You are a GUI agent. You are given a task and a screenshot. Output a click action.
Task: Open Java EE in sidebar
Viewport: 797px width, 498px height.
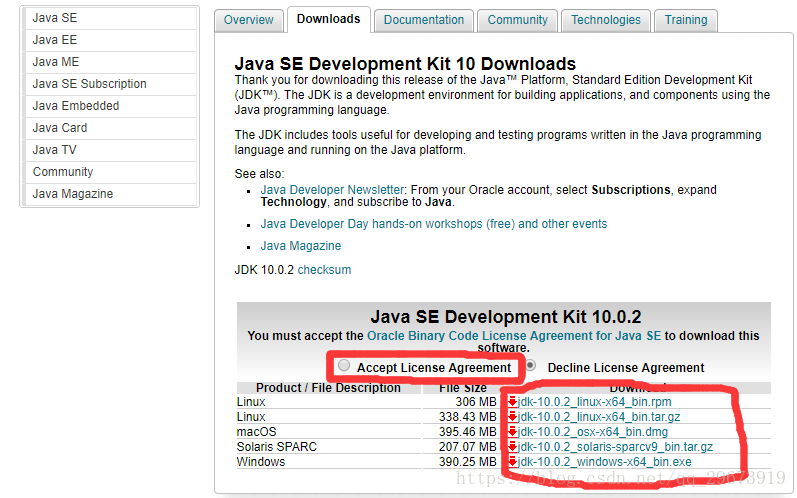(110, 40)
